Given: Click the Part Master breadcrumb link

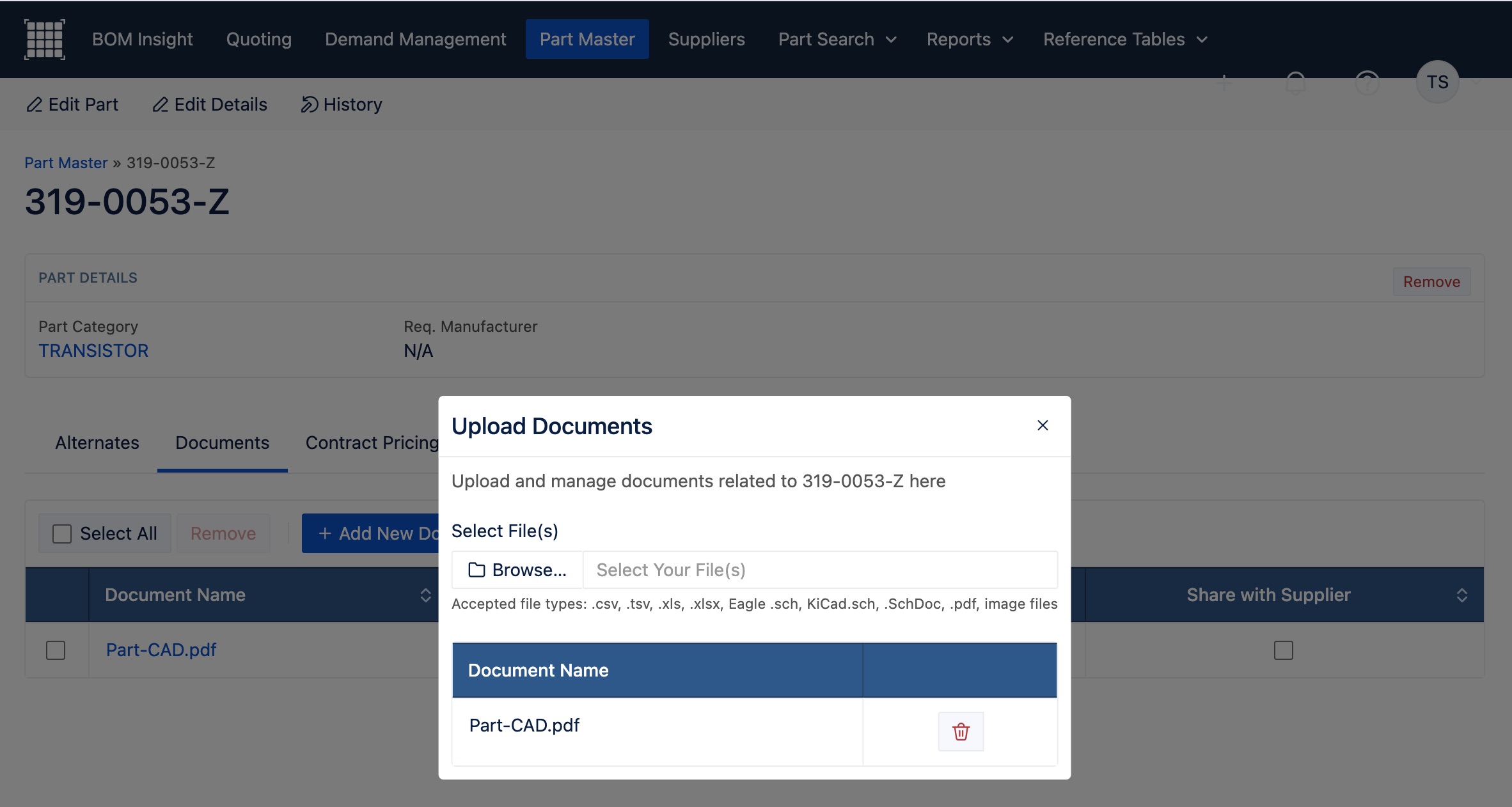Looking at the screenshot, I should (66, 162).
